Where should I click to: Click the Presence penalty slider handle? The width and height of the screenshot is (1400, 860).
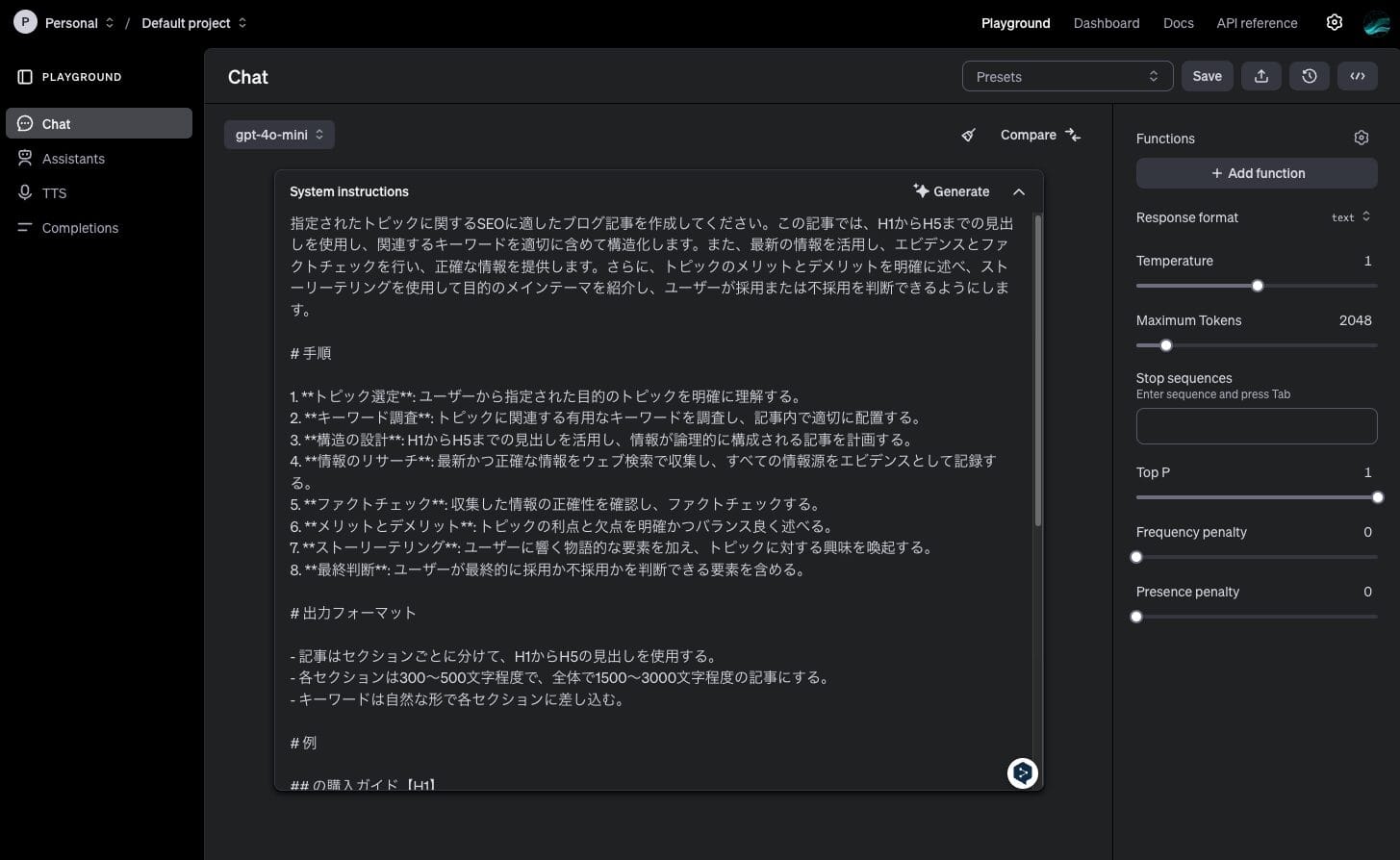tap(1136, 617)
